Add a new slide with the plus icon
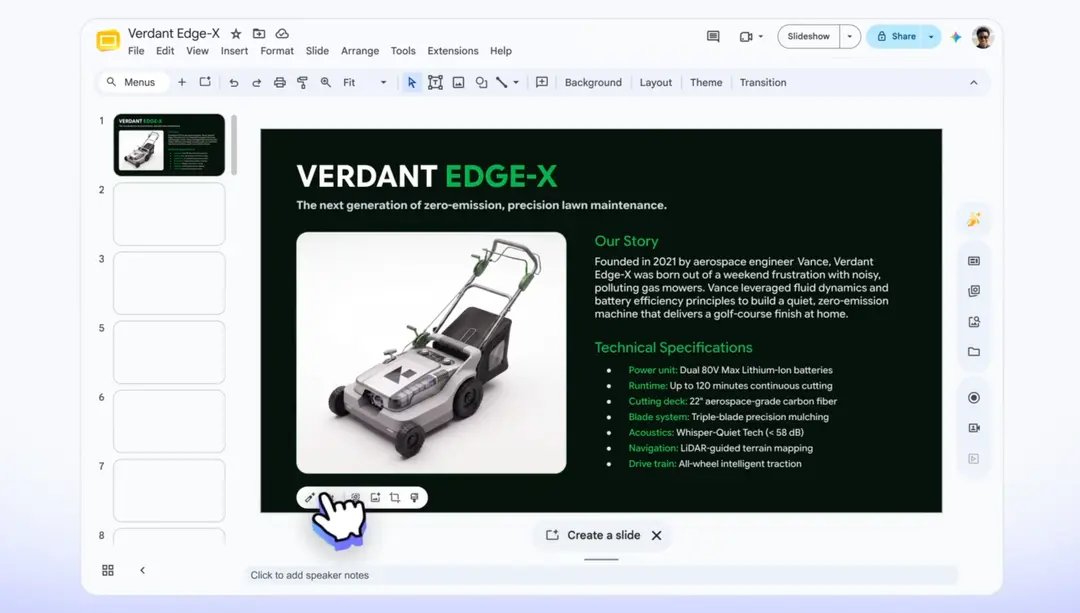1080x613 pixels. pyautogui.click(x=182, y=83)
